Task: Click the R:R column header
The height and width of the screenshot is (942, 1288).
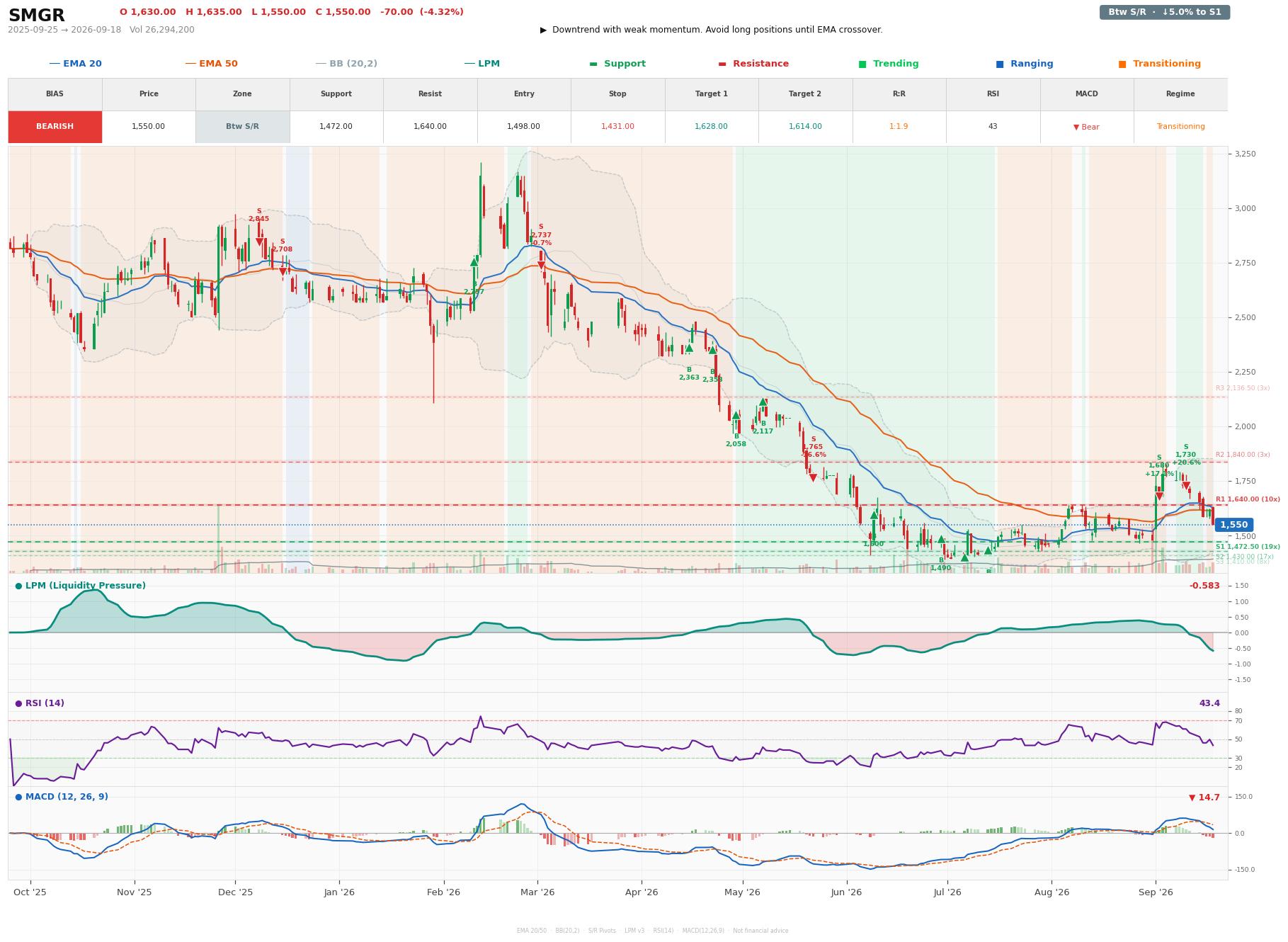Action: [x=899, y=94]
